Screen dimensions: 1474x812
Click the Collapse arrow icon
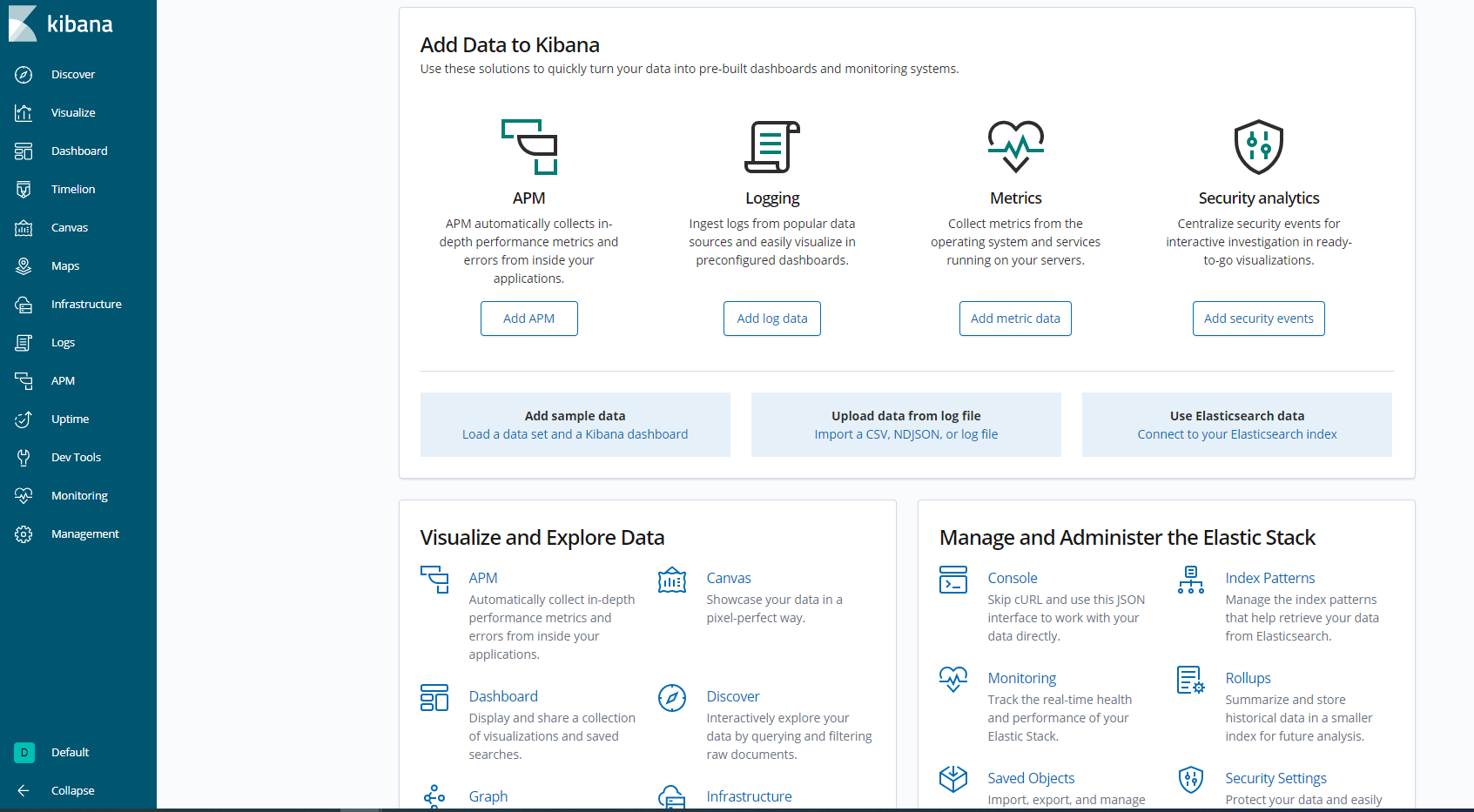24,791
